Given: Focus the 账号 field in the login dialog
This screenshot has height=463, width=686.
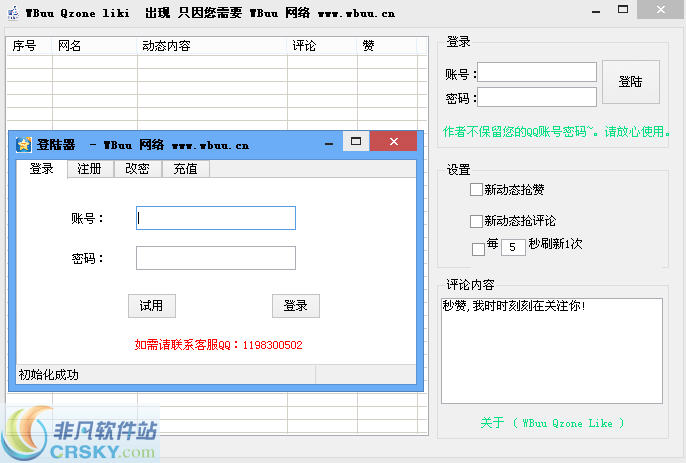Looking at the screenshot, I should [216, 218].
